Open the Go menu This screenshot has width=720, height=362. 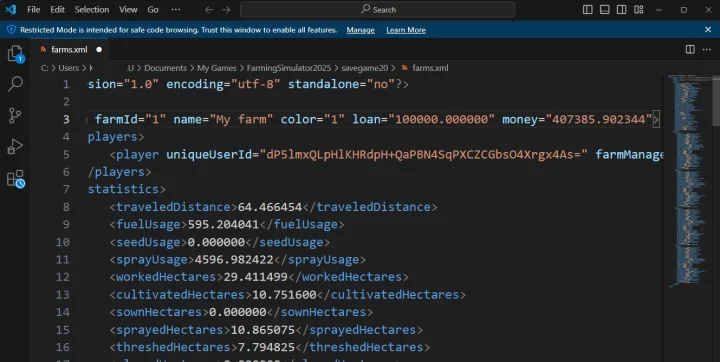click(153, 10)
